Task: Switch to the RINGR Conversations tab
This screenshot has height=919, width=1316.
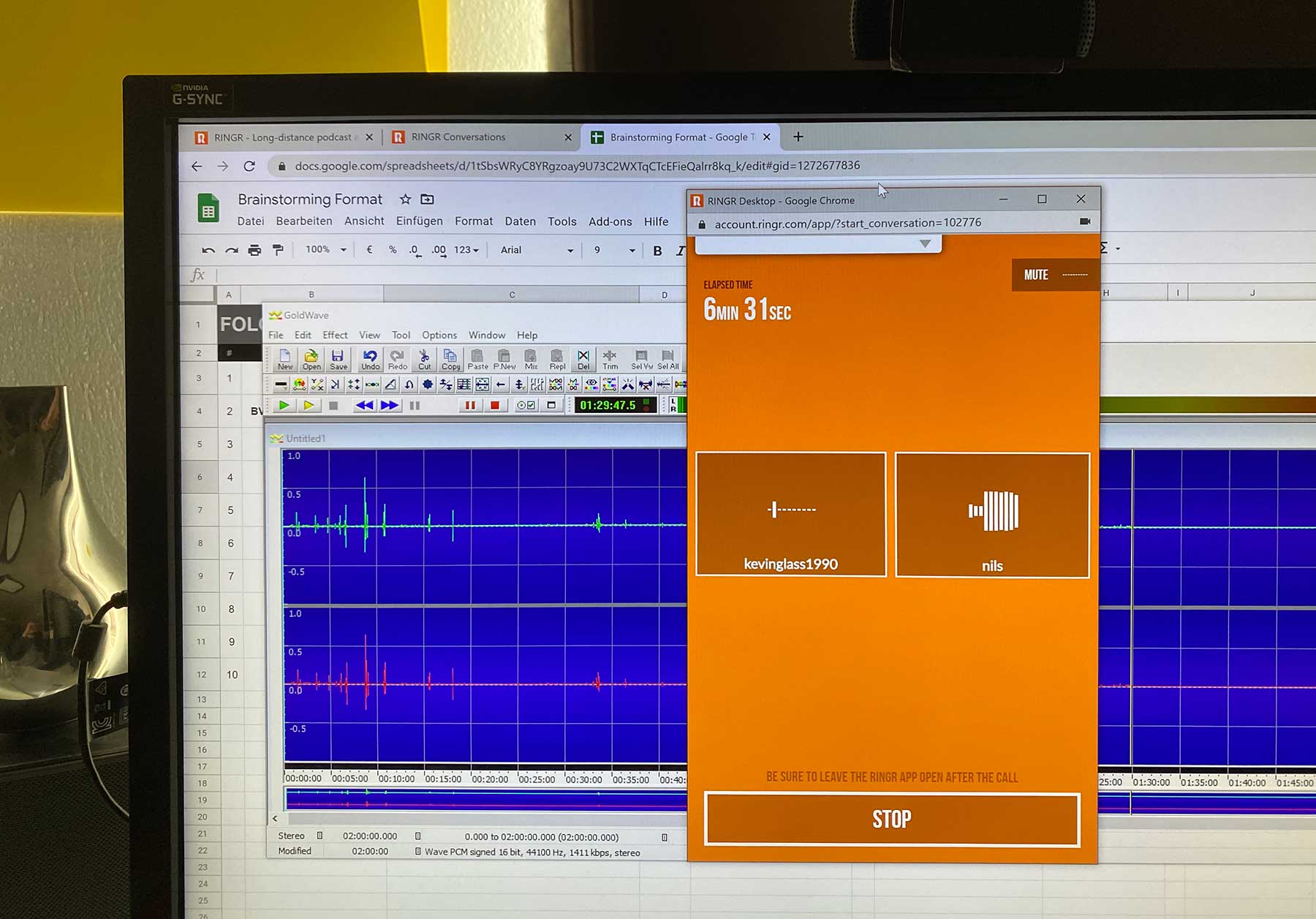Action: pos(458,137)
